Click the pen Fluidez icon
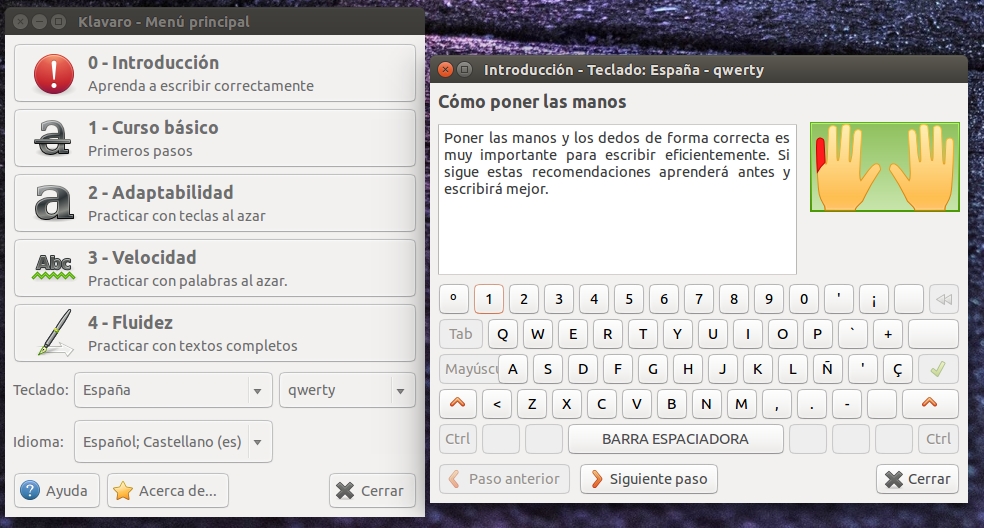The image size is (984, 528). coord(55,332)
